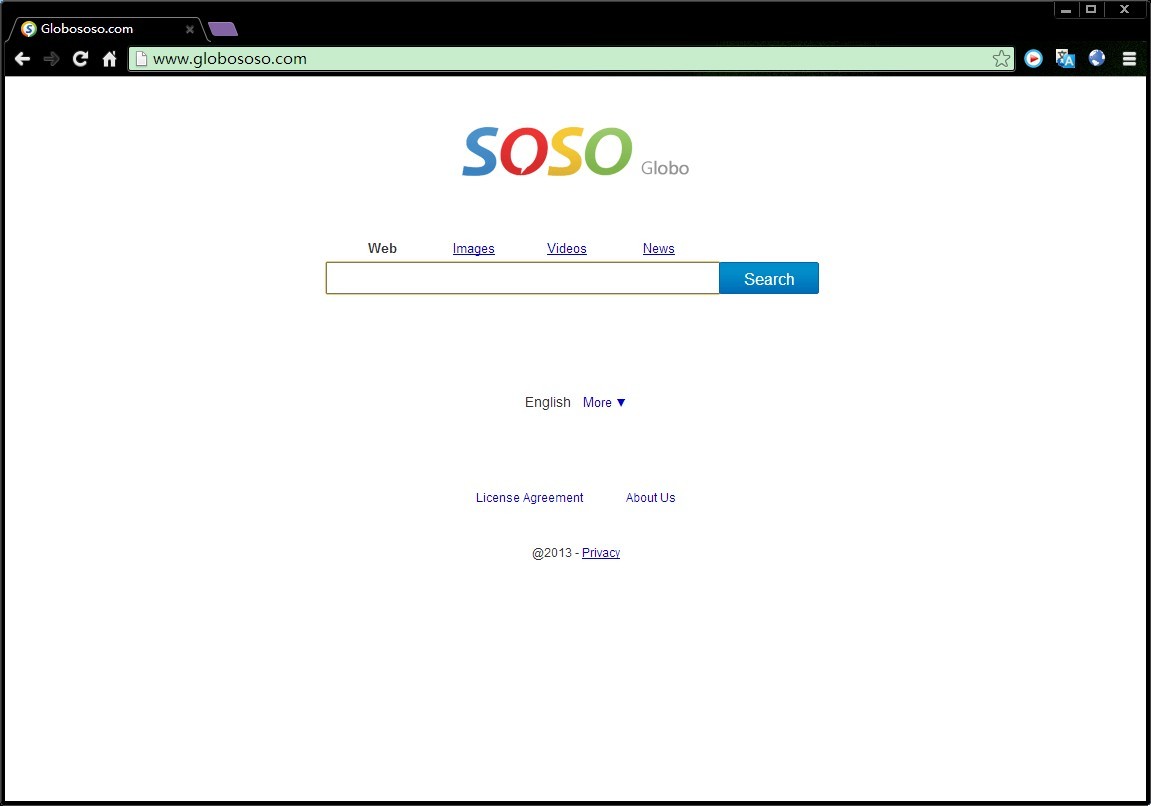Click the page icon in the address bar
Screen dimensions: 1151x806
point(142,59)
